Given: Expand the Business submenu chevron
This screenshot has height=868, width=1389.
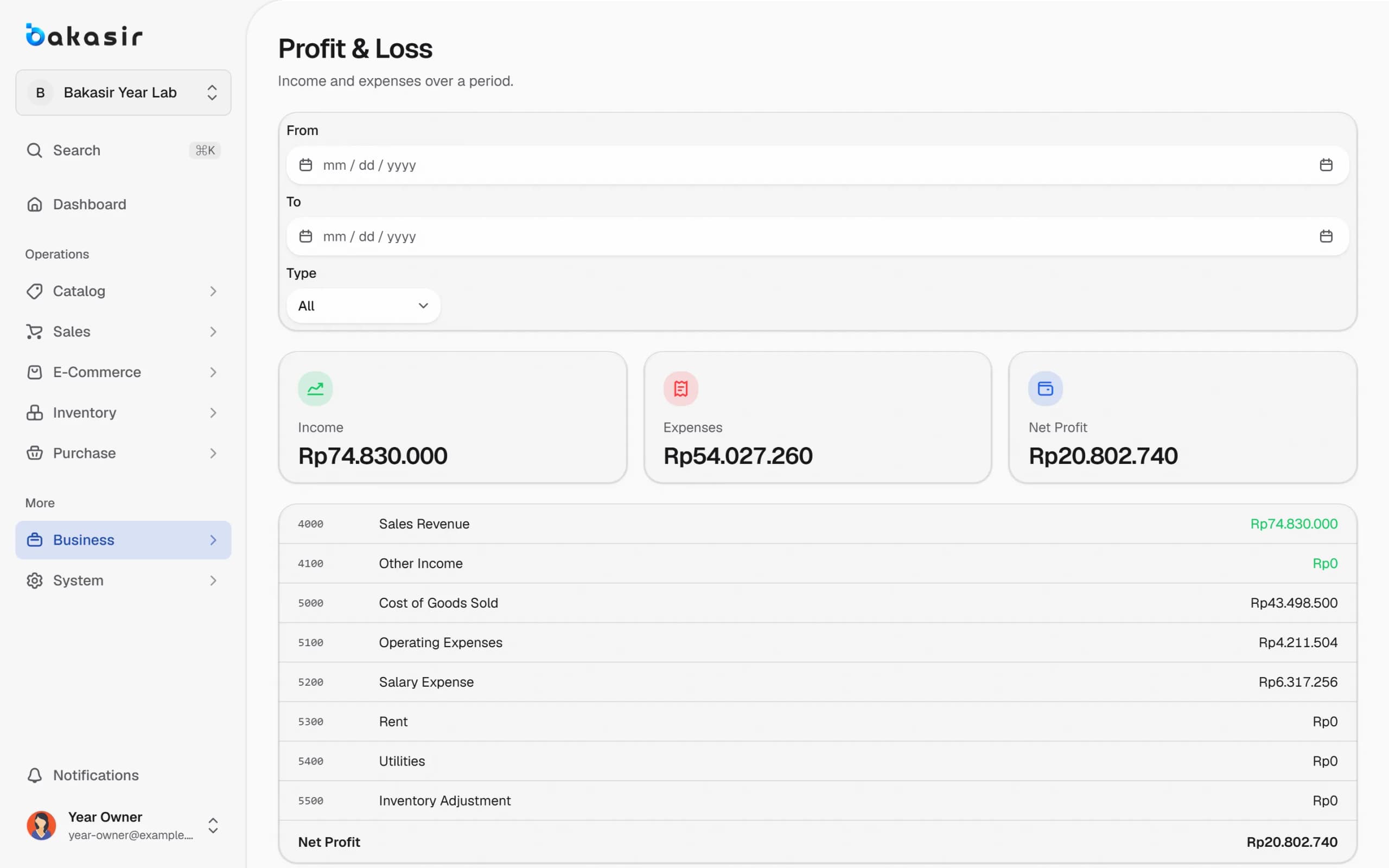Looking at the screenshot, I should (x=213, y=540).
